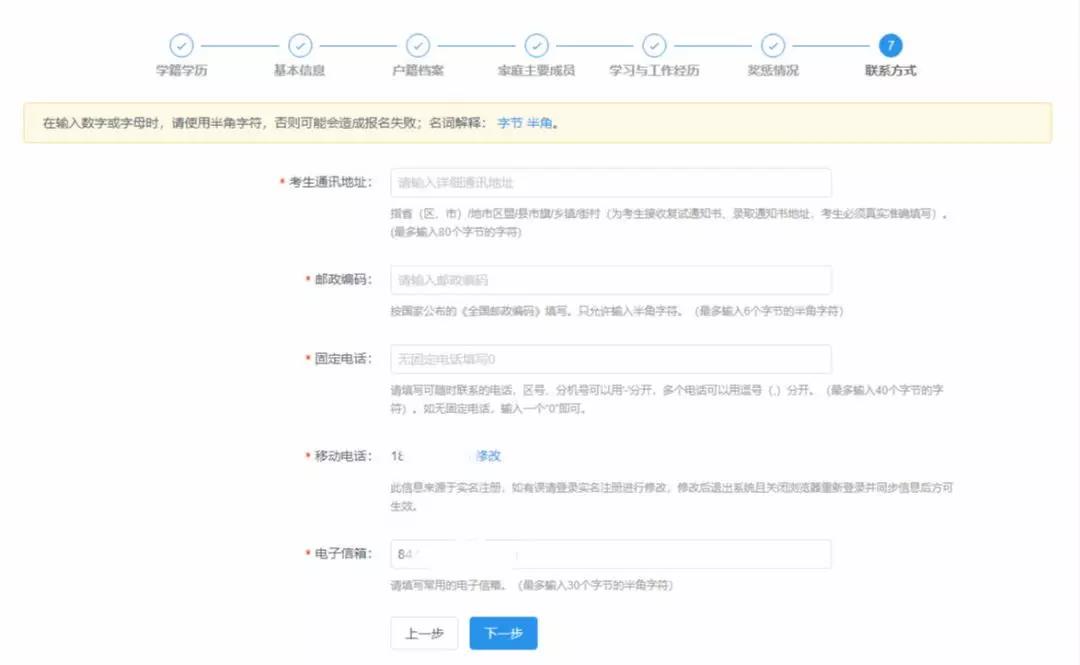Click the red asterisk beside 电子信箱
The height and width of the screenshot is (665, 1080).
tap(308, 553)
